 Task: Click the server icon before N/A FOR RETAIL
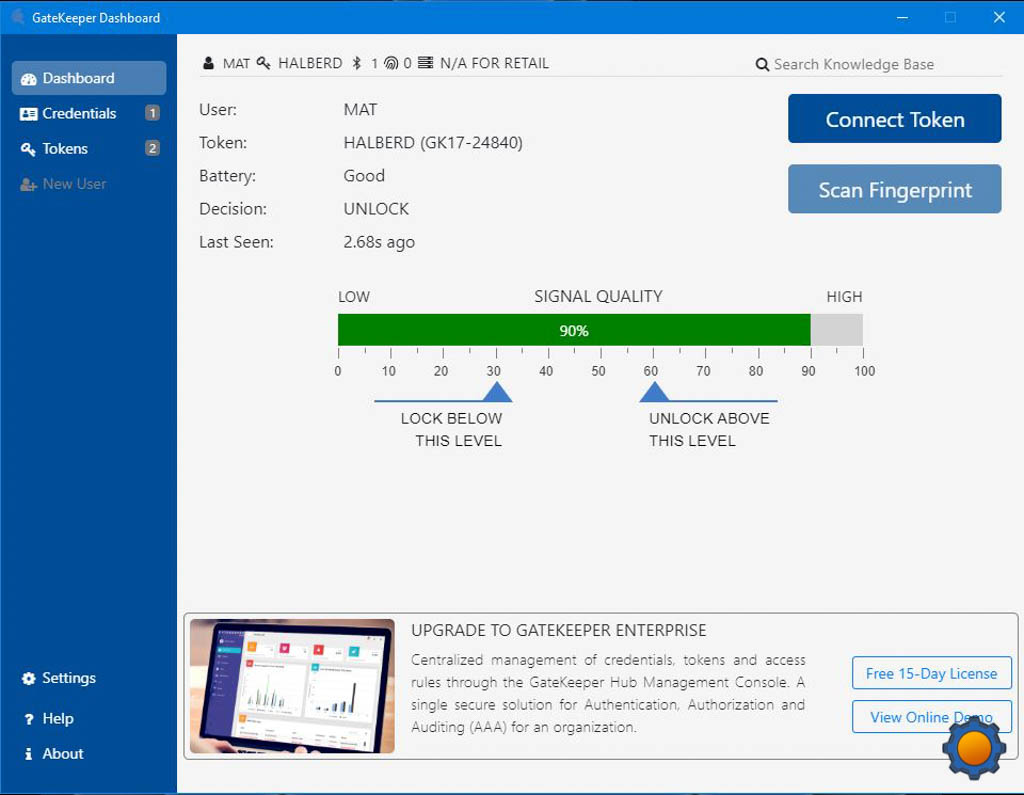[425, 63]
